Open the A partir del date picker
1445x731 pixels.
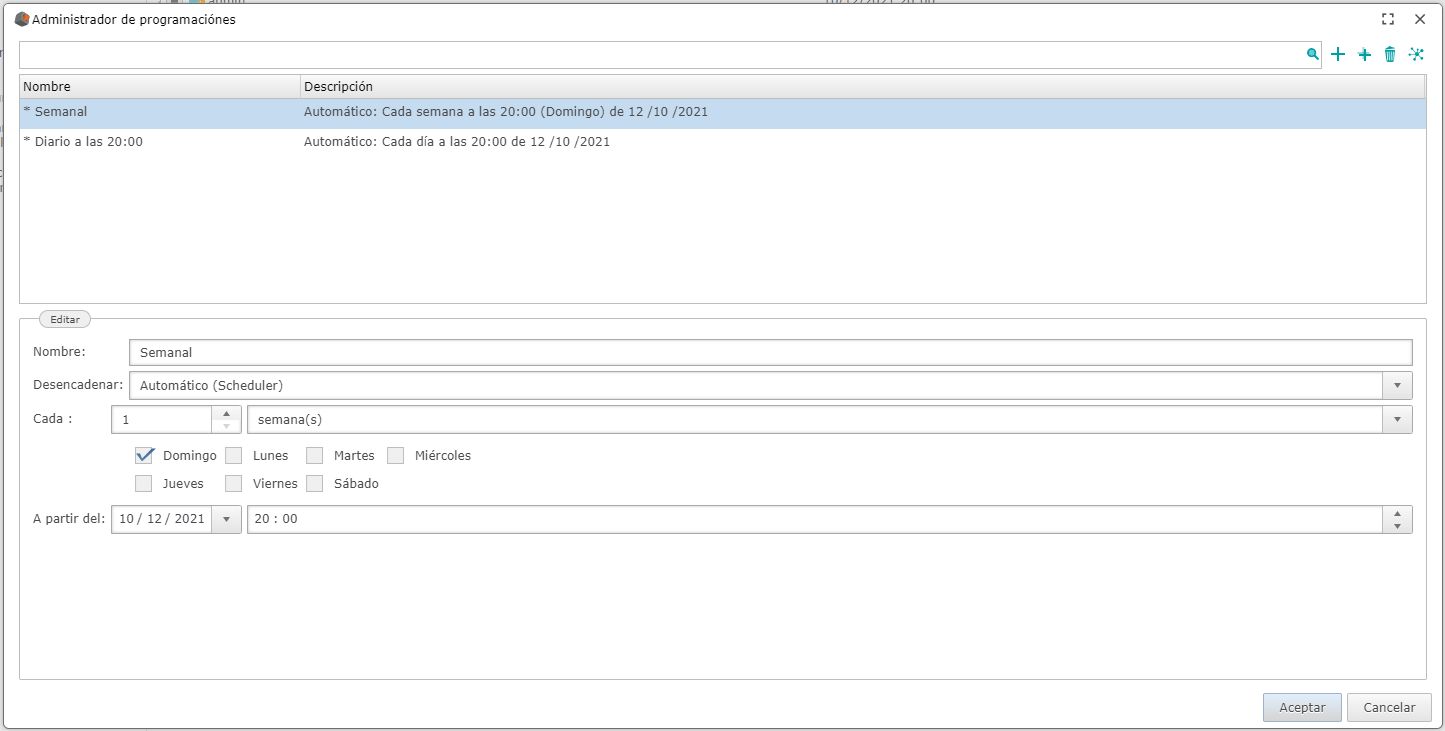pos(227,519)
